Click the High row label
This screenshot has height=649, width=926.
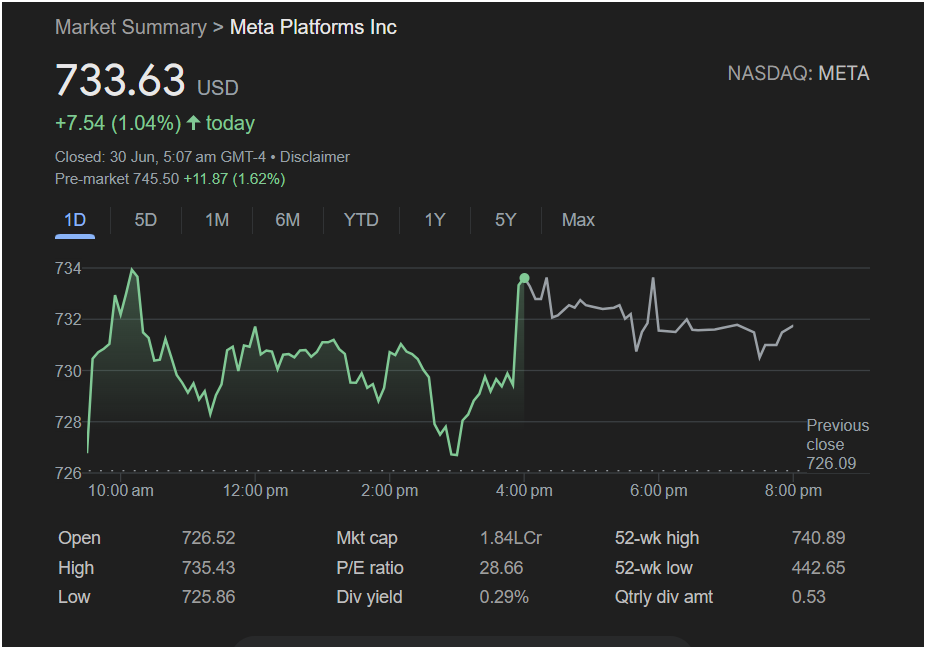point(76,568)
